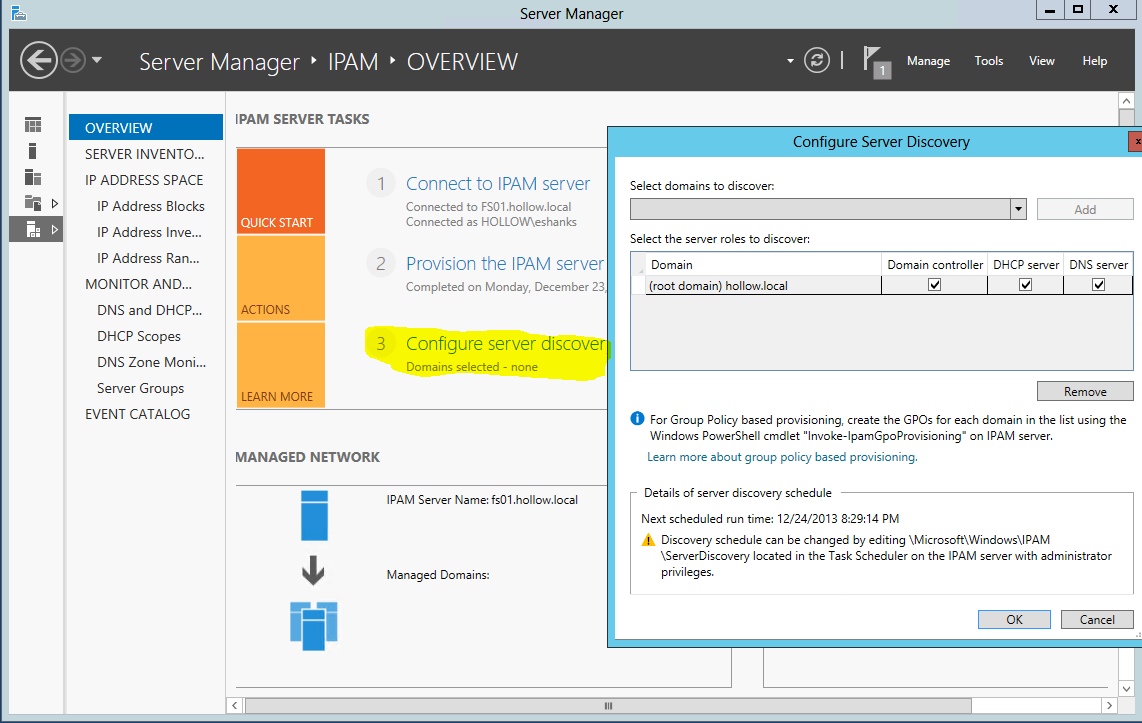Uncheck Domain controller for hollow.local
This screenshot has height=723, width=1142.
coord(934,285)
